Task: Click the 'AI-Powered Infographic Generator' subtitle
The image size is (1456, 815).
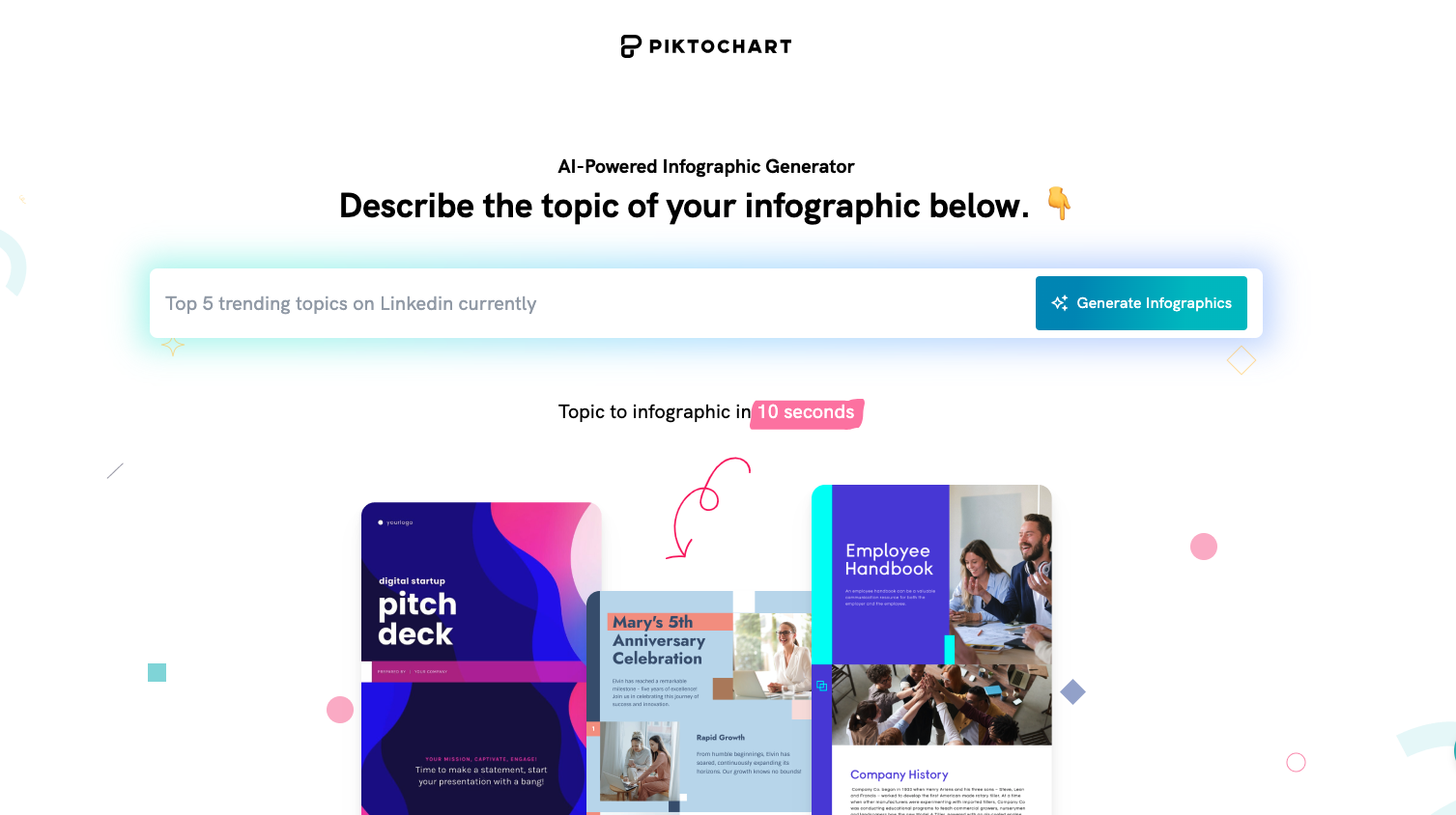Action: click(x=706, y=166)
